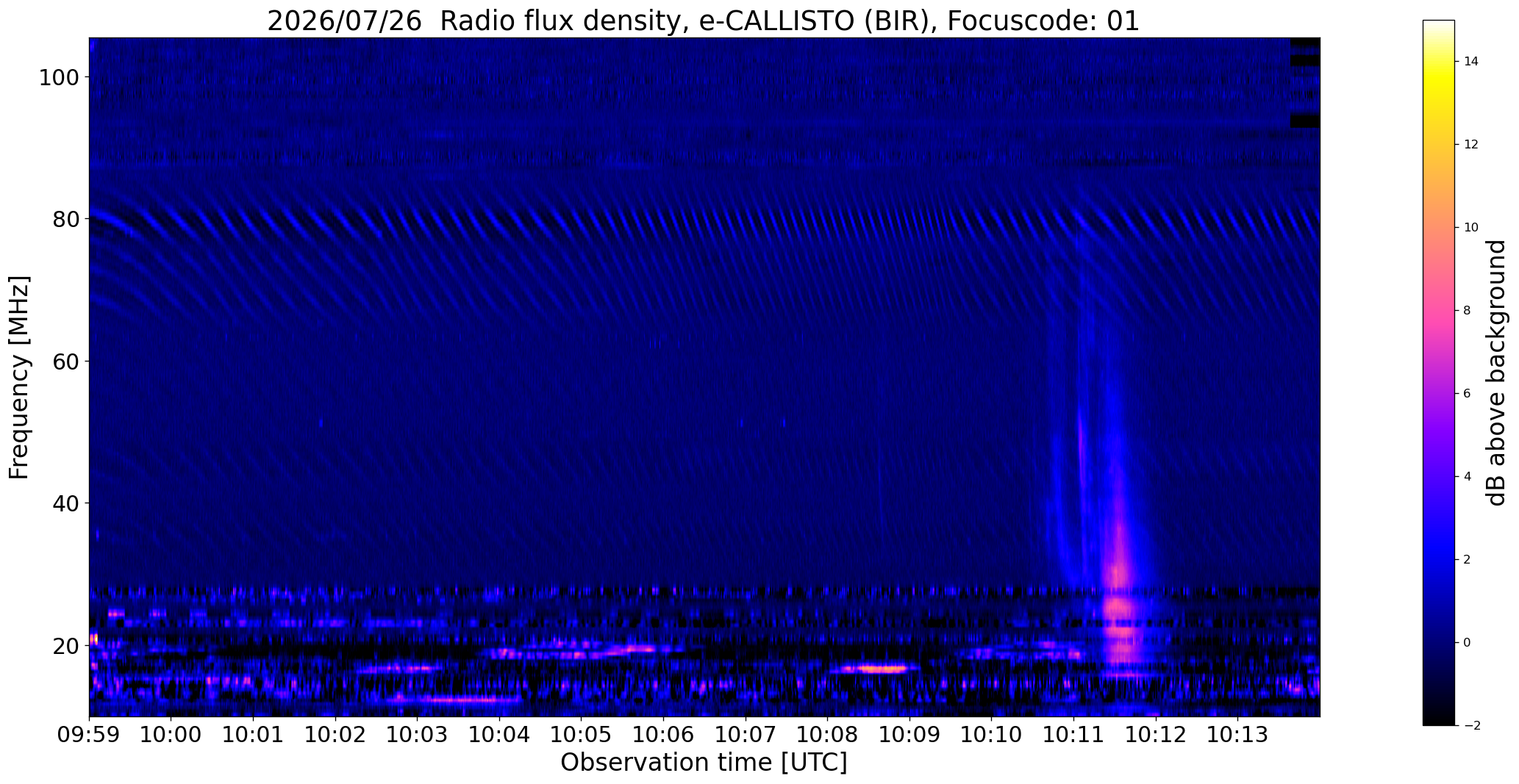Click the 60 MHz frequency tick label
The height and width of the screenshot is (784, 1519).
pos(66,362)
